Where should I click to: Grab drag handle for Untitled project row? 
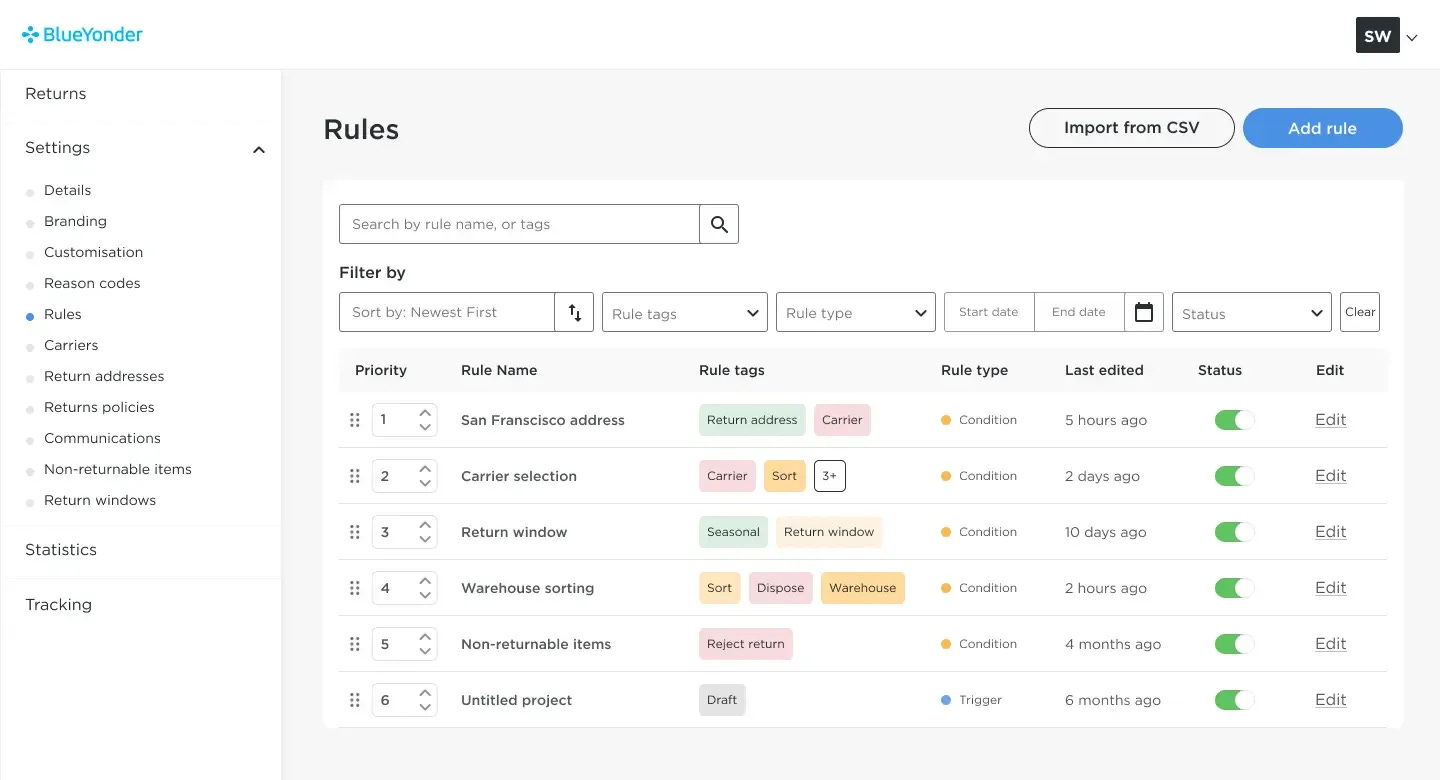354,700
